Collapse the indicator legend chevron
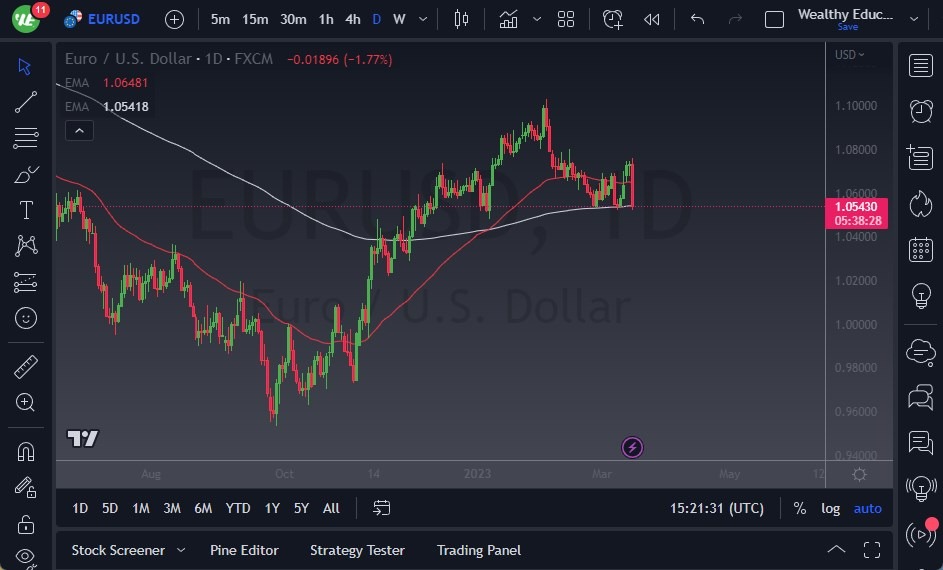Image resolution: width=943 pixels, height=570 pixels. 78,130
